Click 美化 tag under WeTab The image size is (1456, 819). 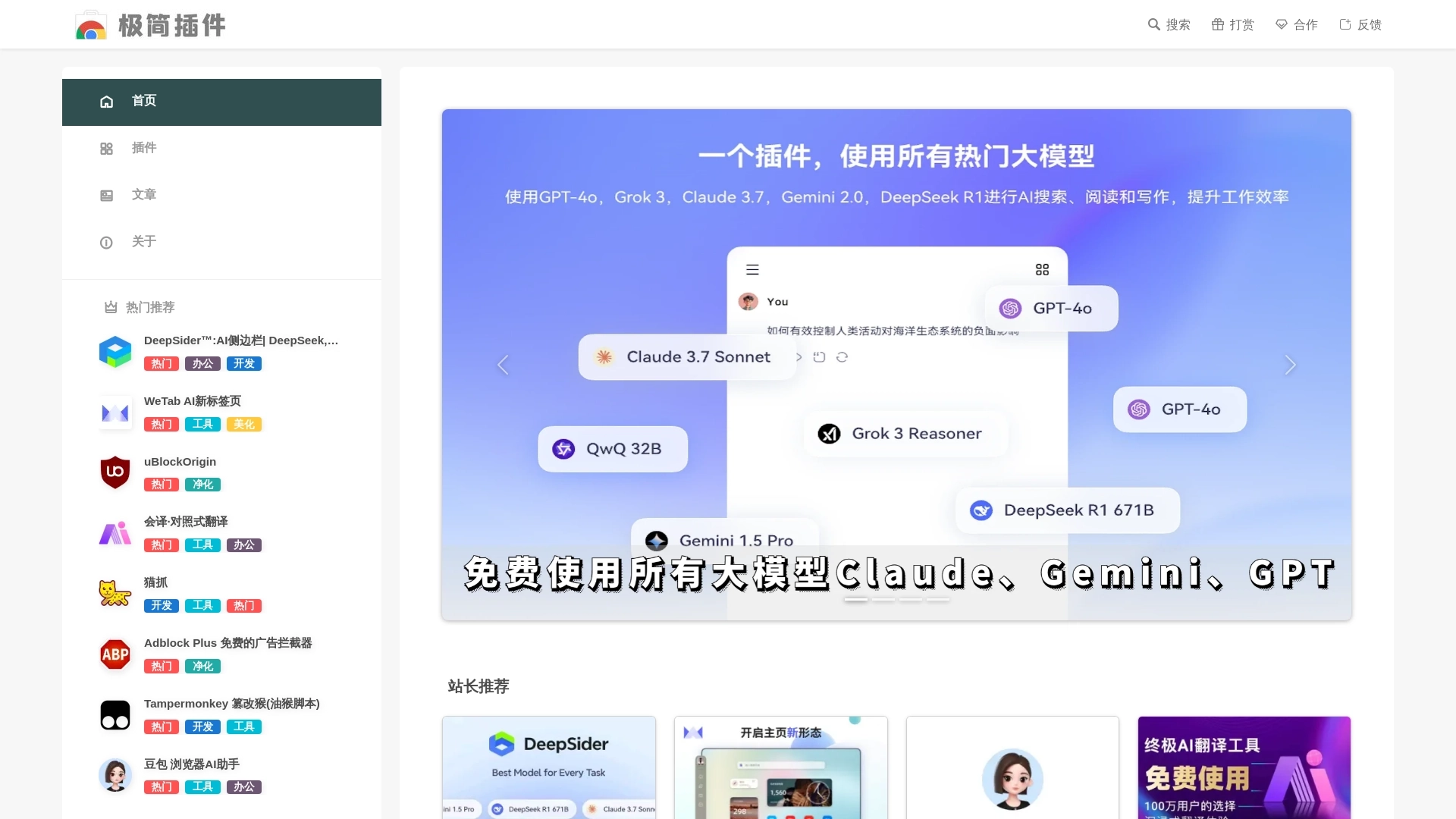(x=244, y=425)
